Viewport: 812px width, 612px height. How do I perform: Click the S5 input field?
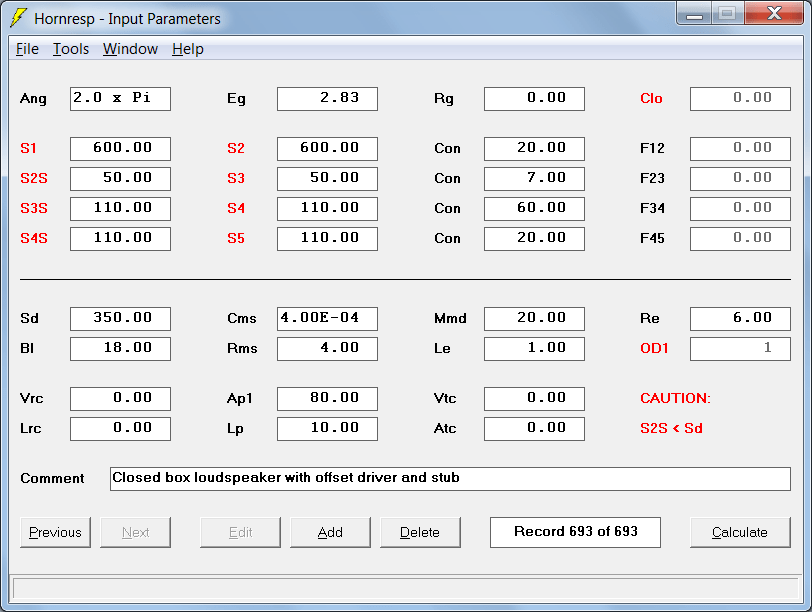click(327, 239)
